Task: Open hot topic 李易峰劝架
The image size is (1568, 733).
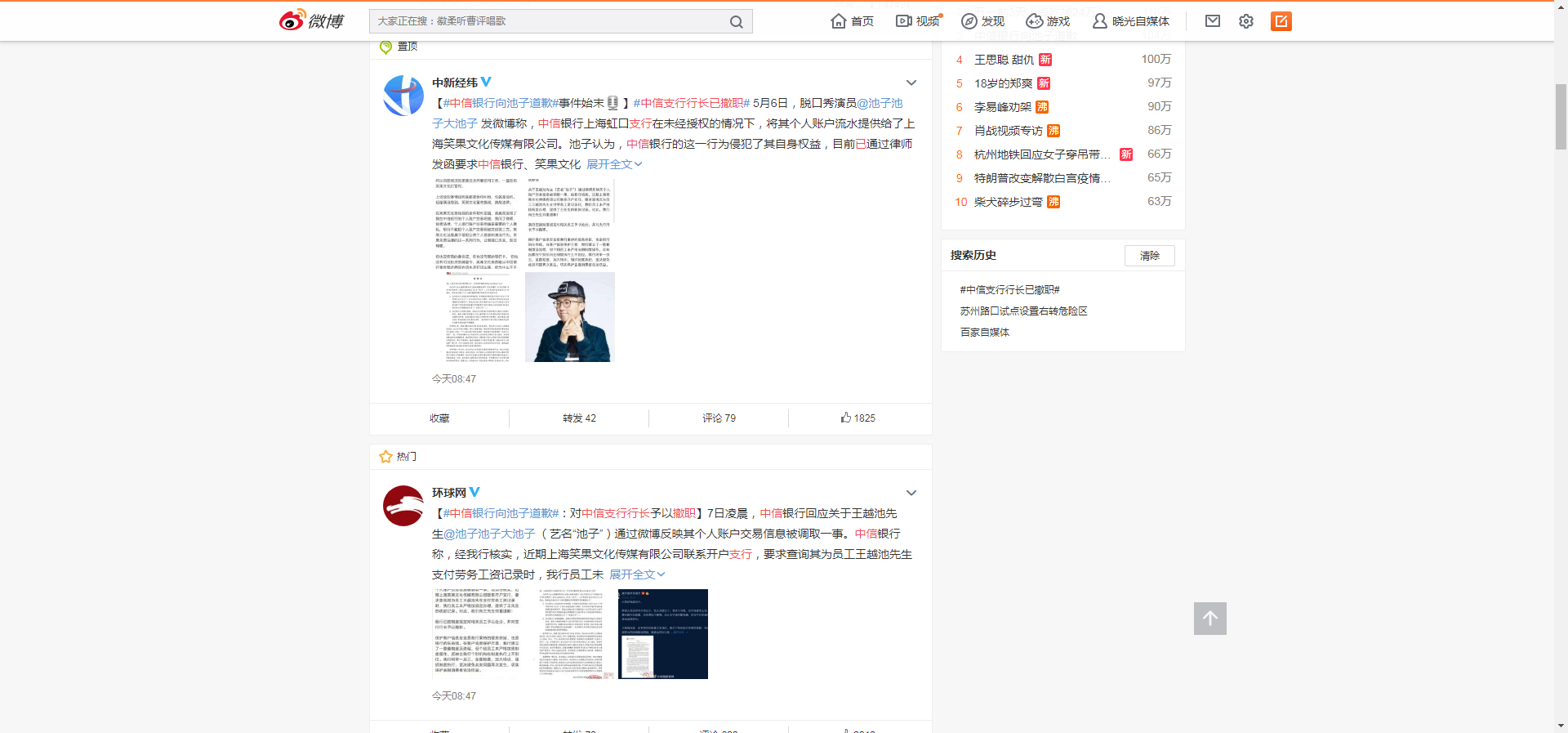Action: pyautogui.click(x=1002, y=107)
